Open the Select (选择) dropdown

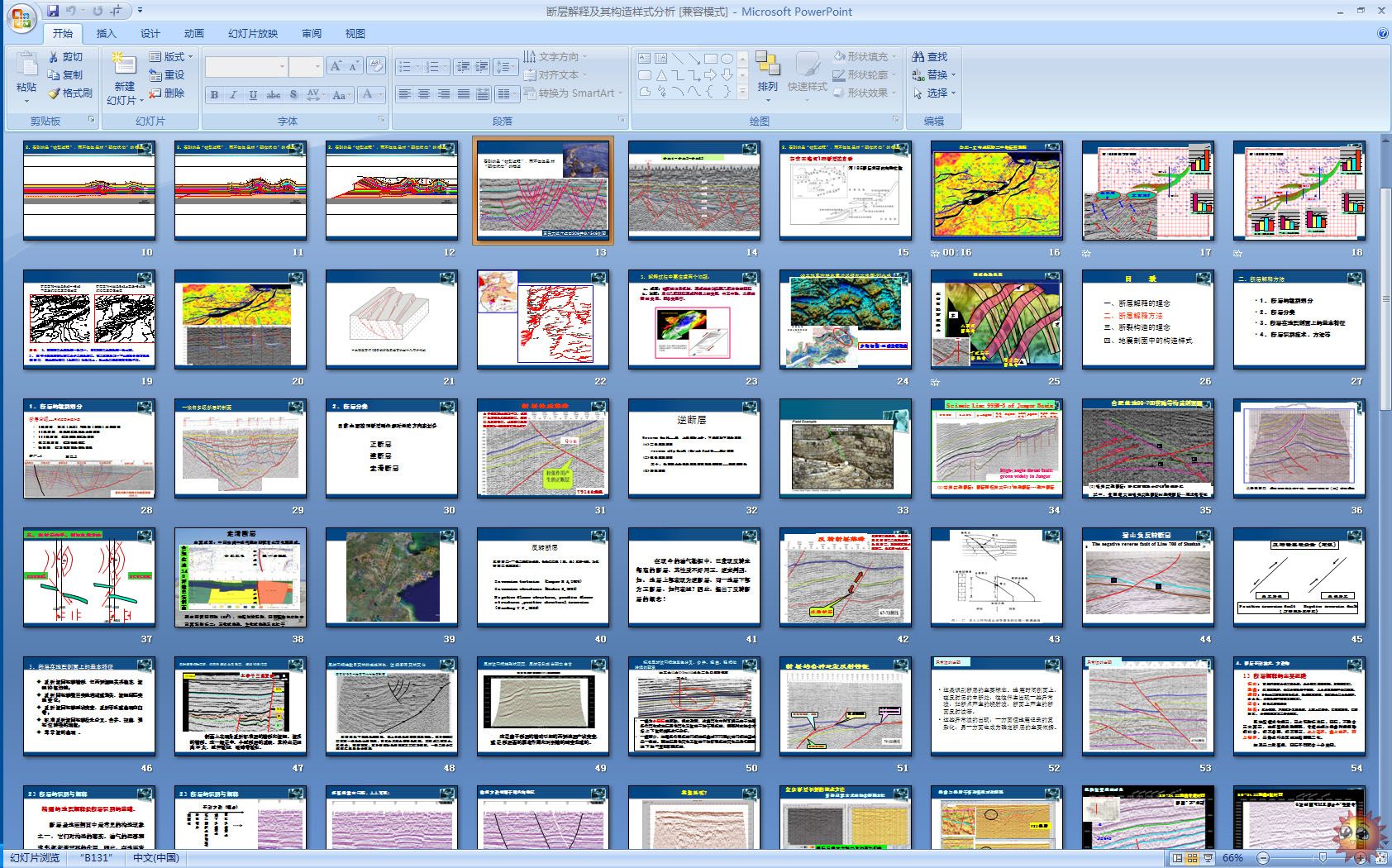point(934,93)
